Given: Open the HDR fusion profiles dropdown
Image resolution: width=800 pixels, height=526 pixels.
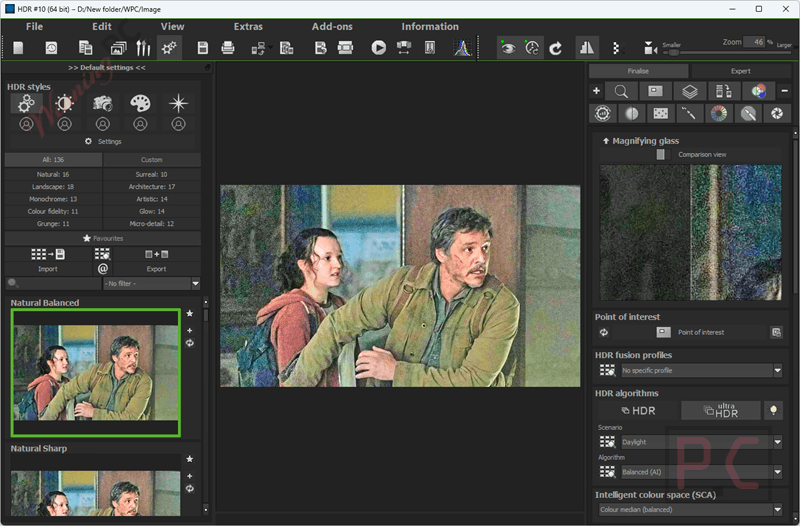Looking at the screenshot, I should [x=702, y=370].
